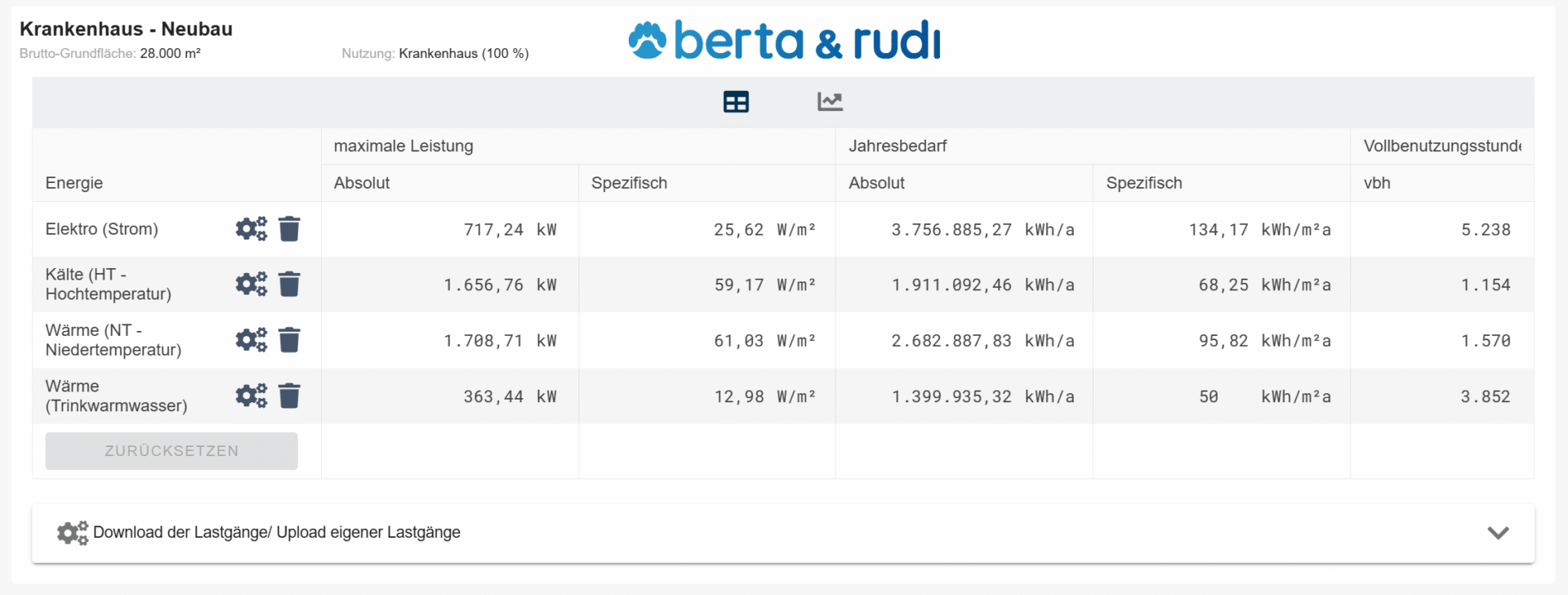Delete the Elektro (Strom) row
The width and height of the screenshot is (1568, 595).
click(289, 229)
